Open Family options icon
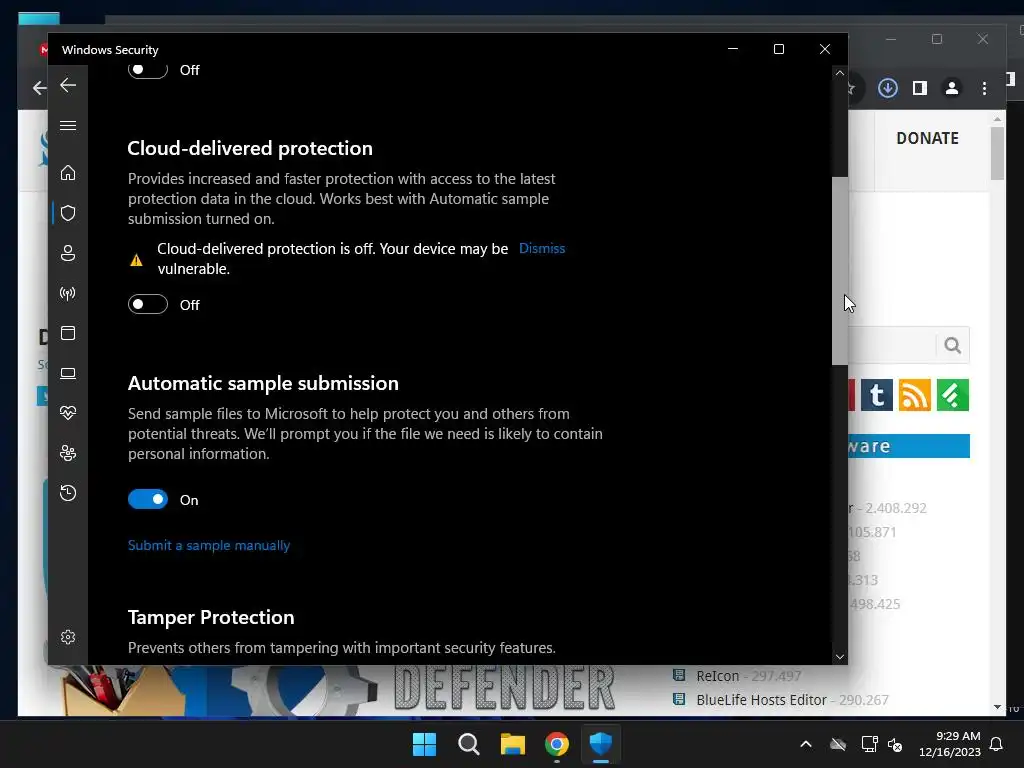Image resolution: width=1024 pixels, height=768 pixels. 68,453
